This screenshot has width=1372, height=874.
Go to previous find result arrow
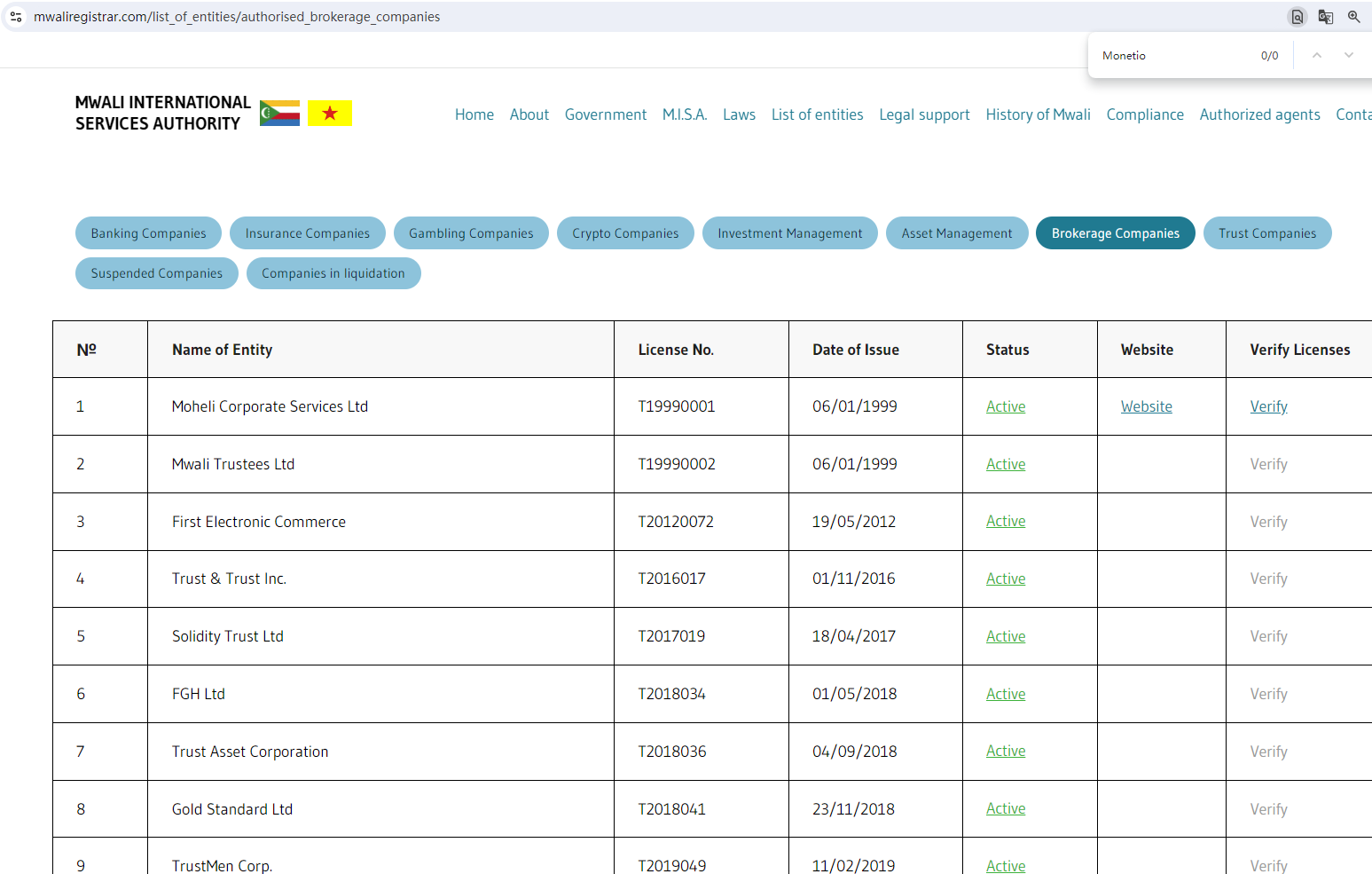coord(1317,55)
